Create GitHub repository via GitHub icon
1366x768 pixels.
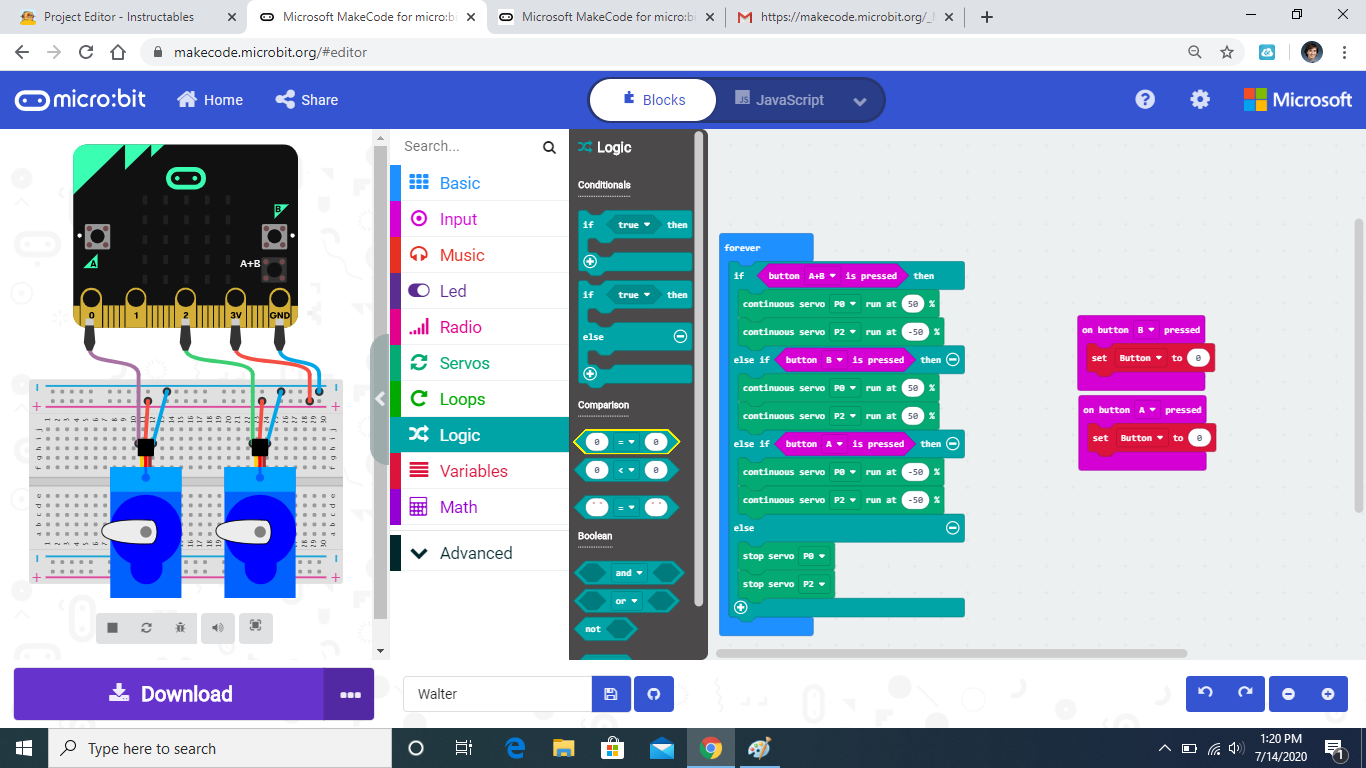tap(654, 694)
